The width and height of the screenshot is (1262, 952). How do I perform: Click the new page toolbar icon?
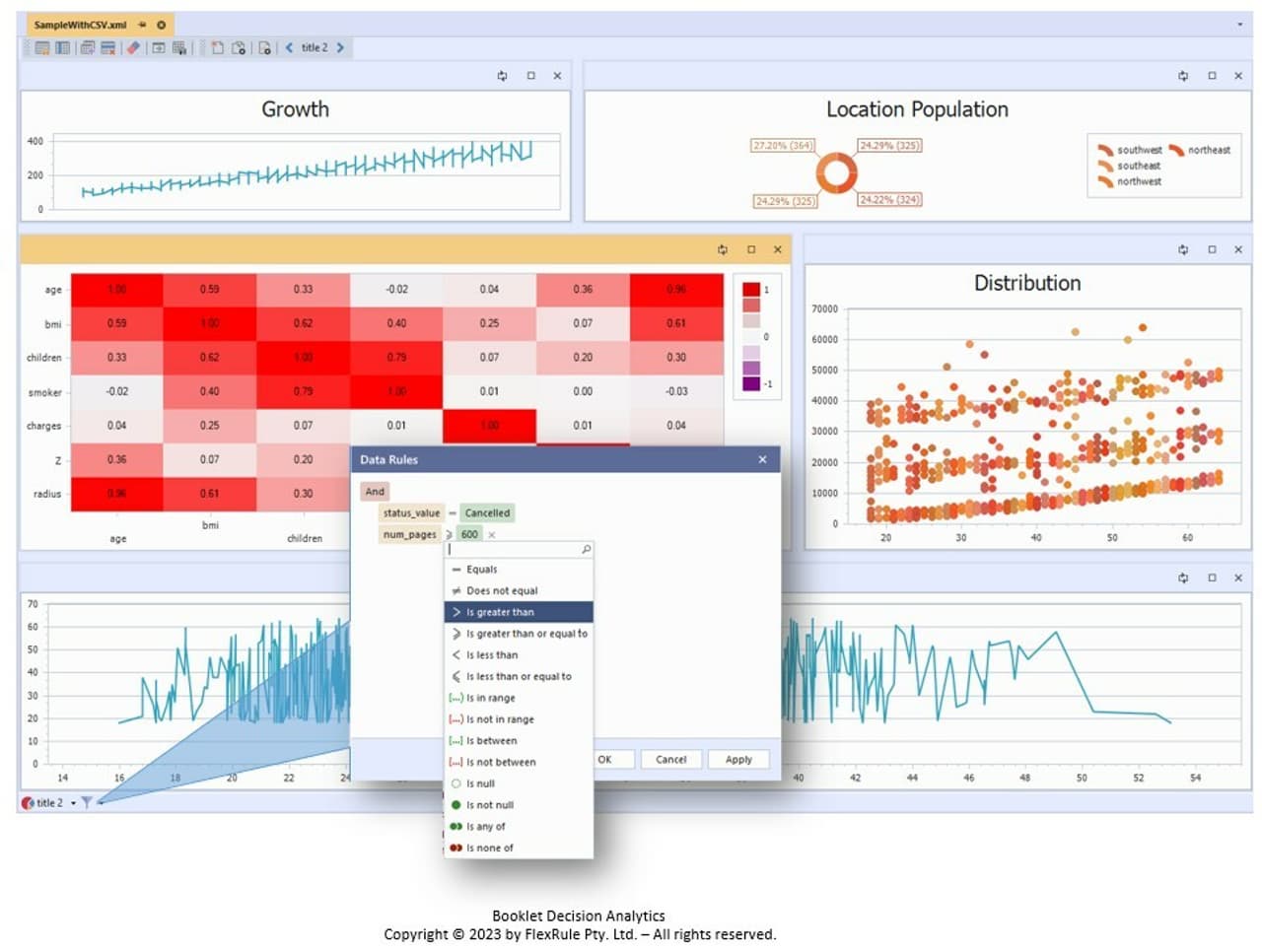click(218, 47)
